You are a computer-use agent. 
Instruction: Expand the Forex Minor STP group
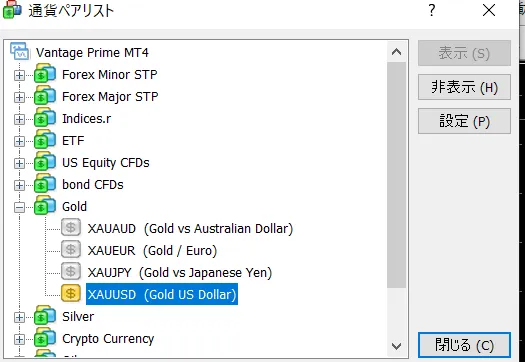click(19, 75)
